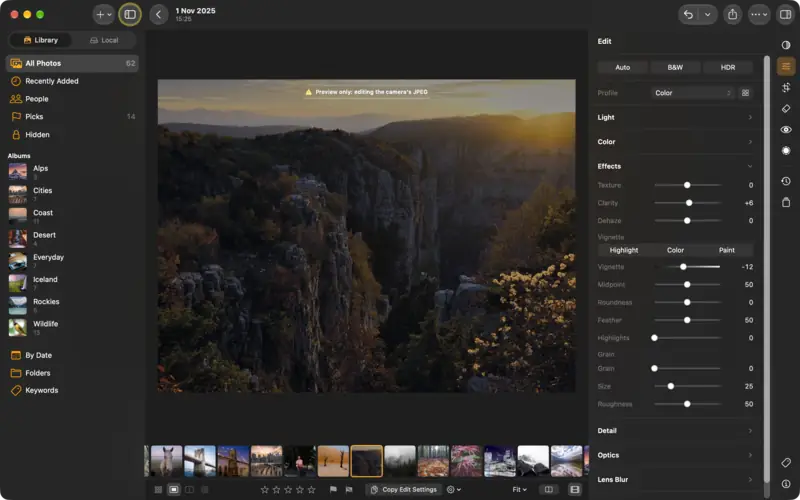The height and width of the screenshot is (500, 800).
Task: Open Hidden photos
Action: pos(72,135)
